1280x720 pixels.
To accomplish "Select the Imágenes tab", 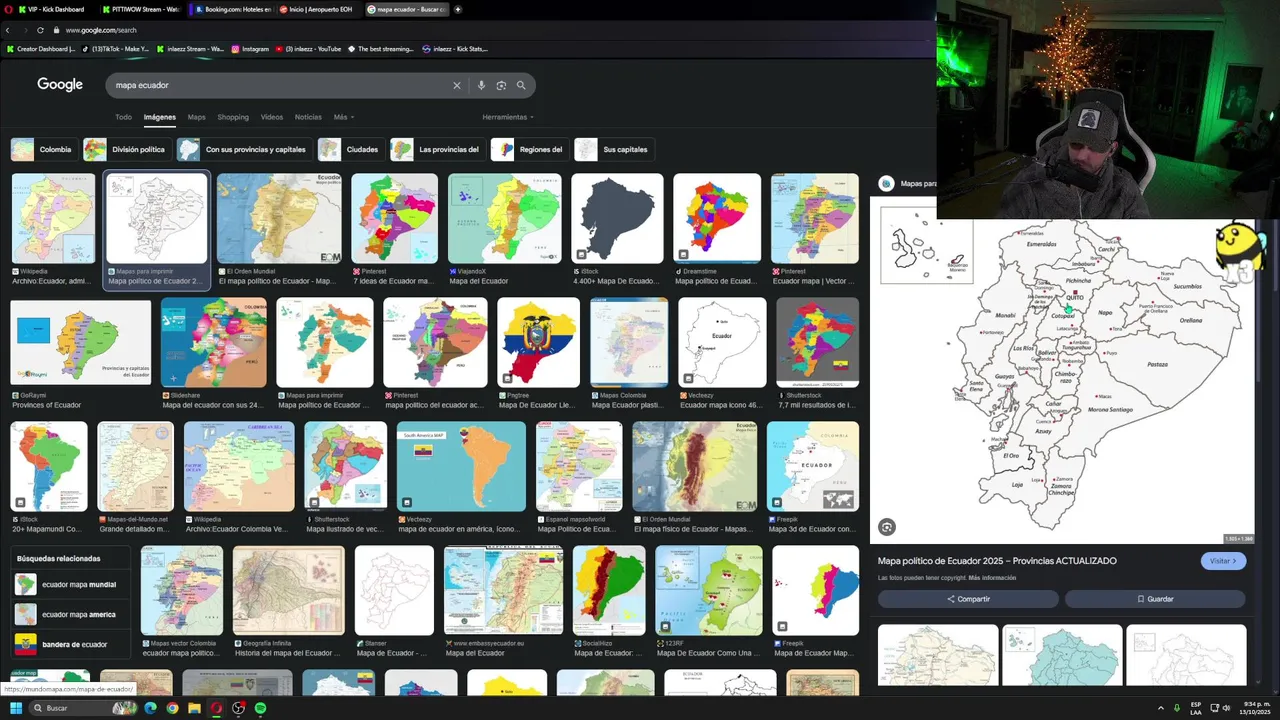I will (159, 117).
